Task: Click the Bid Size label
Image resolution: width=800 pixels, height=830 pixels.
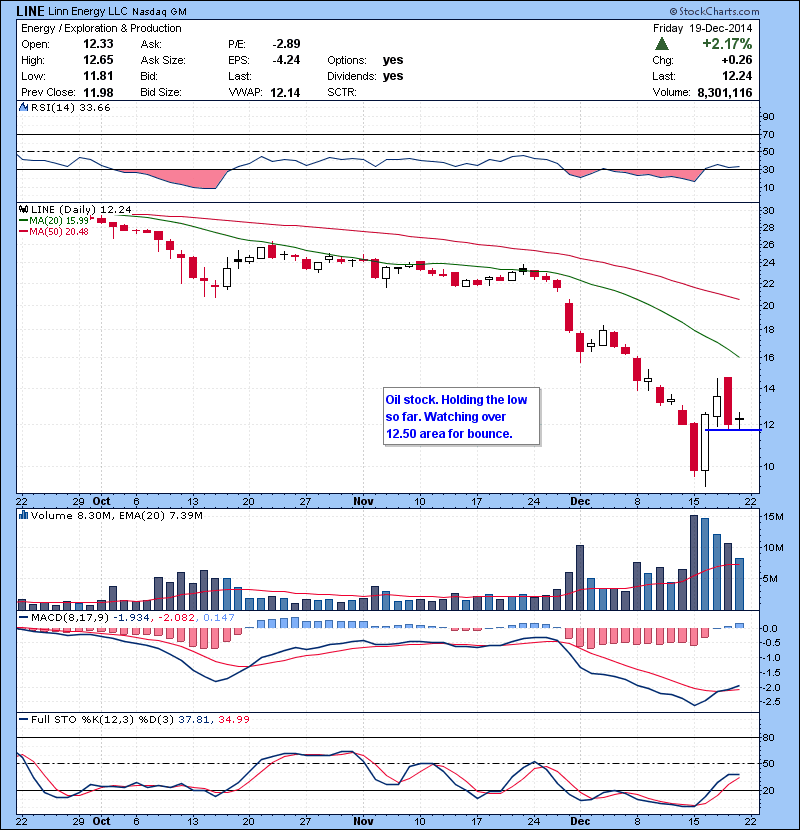Action: (160, 92)
